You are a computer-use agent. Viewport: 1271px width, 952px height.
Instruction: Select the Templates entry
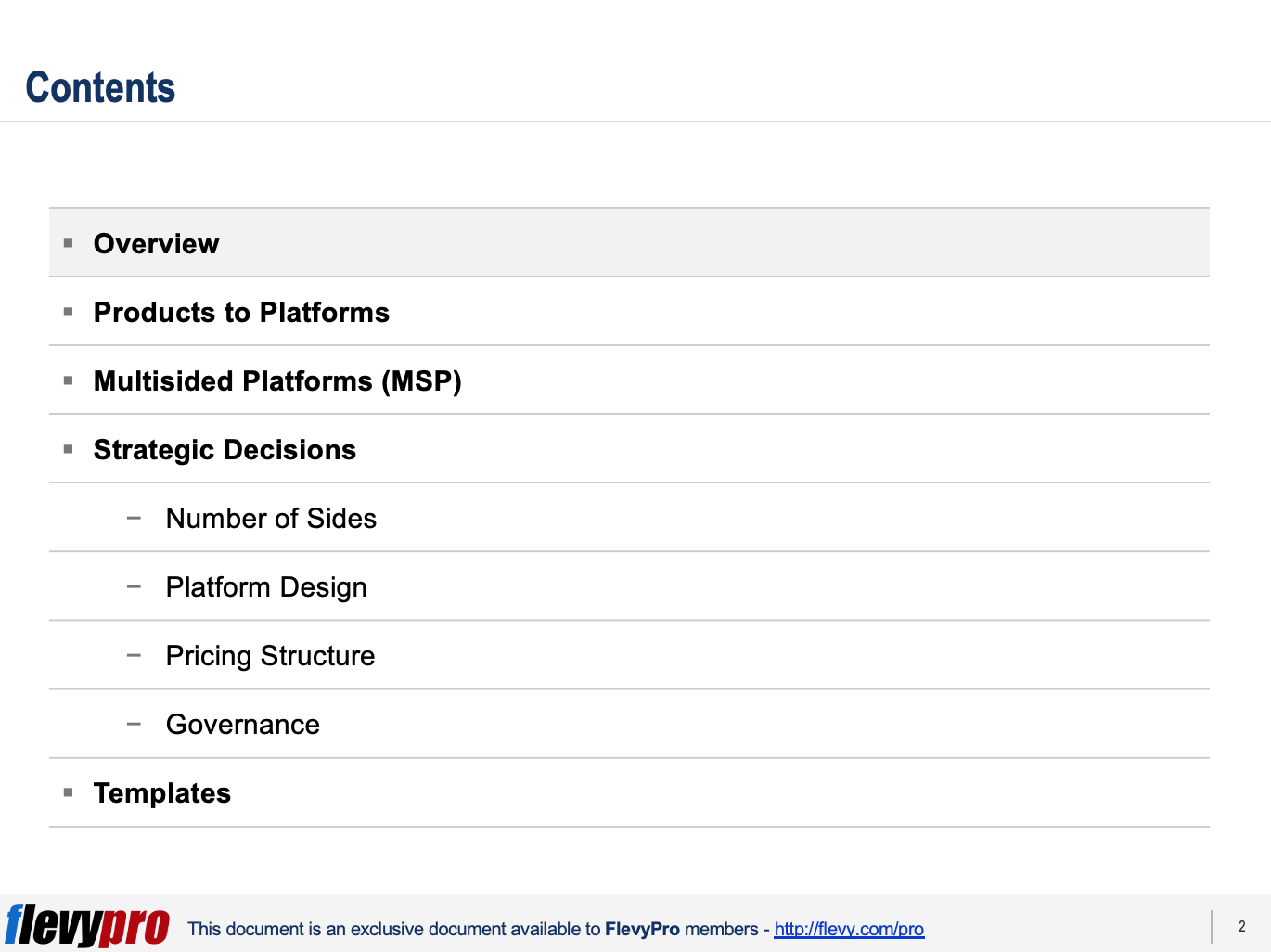(162, 793)
